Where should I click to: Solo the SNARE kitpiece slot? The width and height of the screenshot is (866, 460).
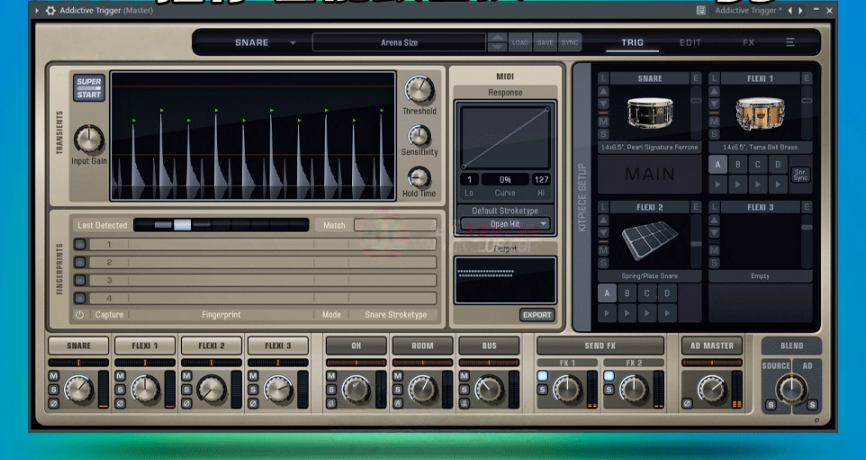tap(603, 134)
